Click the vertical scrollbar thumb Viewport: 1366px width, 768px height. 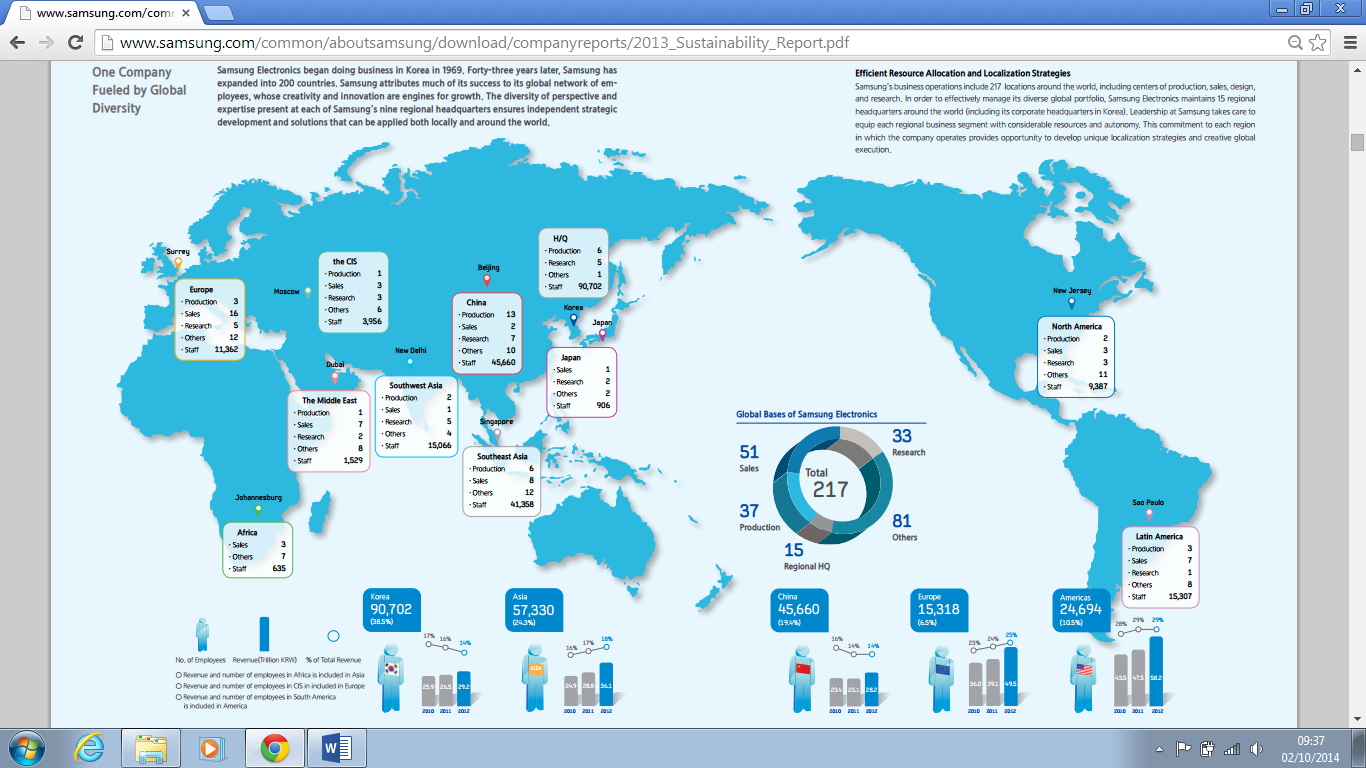pos(1357,142)
